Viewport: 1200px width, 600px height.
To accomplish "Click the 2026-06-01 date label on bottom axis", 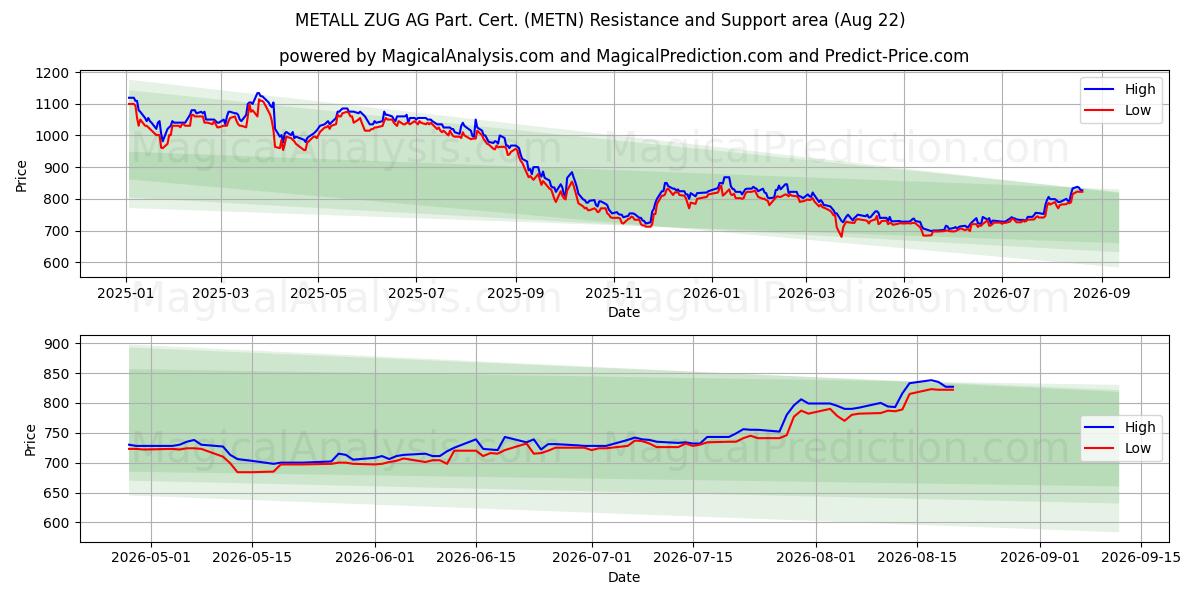I will (x=374, y=560).
